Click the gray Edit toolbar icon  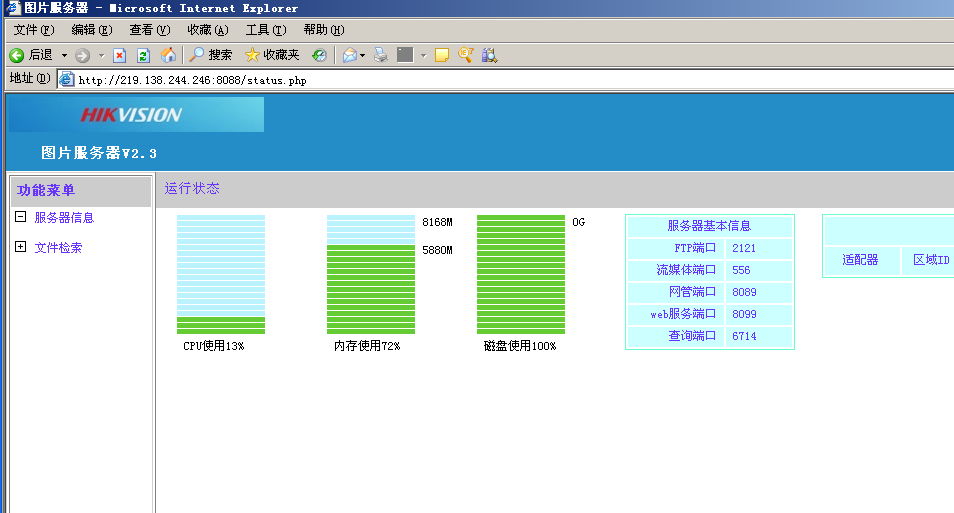[x=405, y=55]
